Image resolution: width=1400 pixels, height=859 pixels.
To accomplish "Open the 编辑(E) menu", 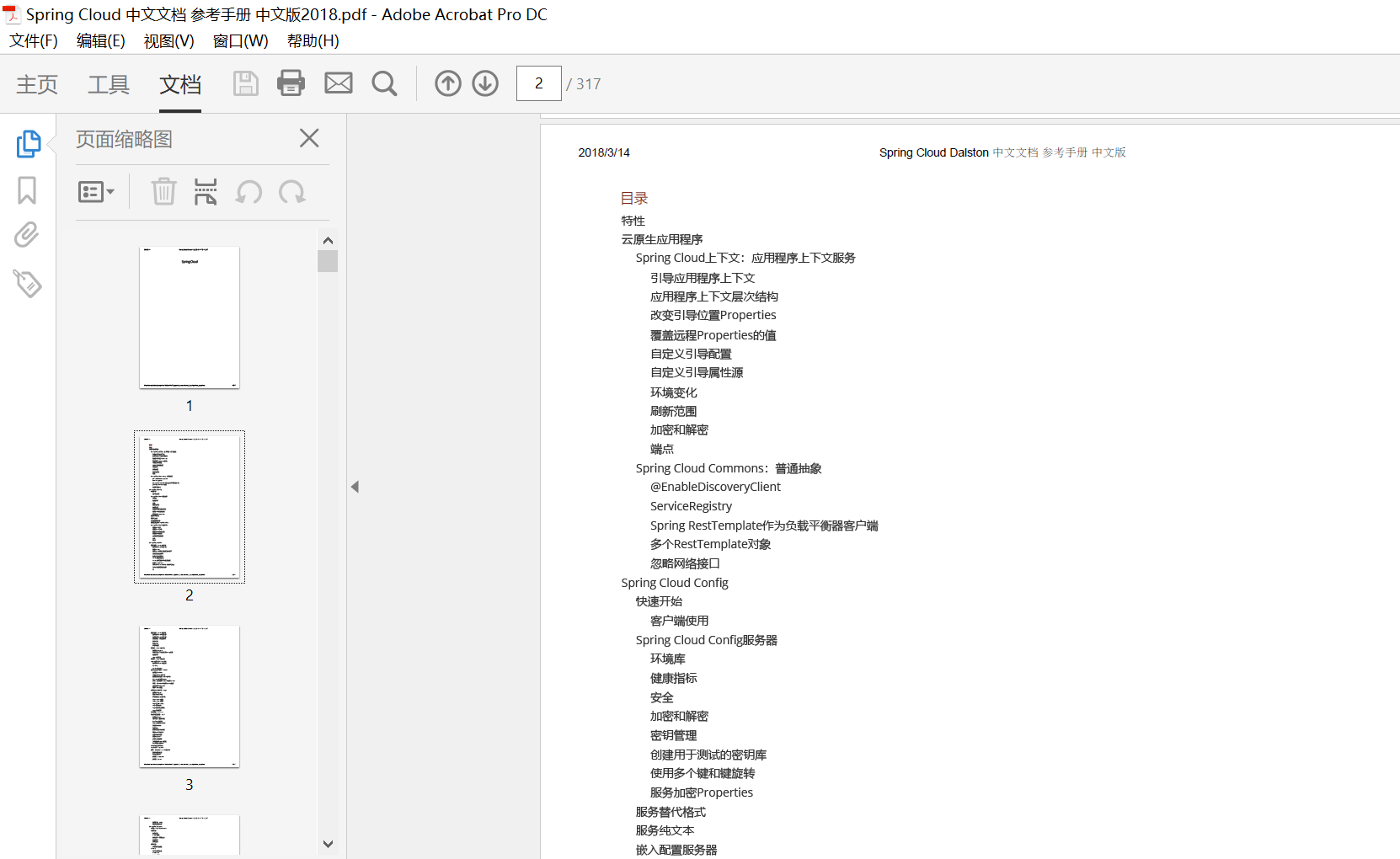I will (x=101, y=40).
